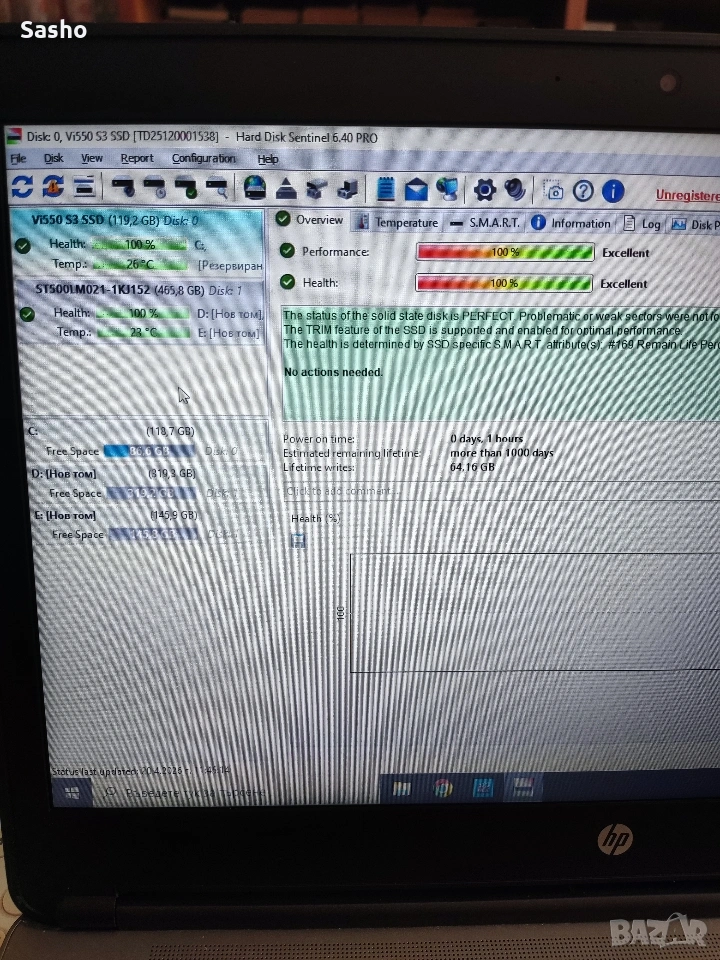Viewport: 720px width, 960px height.
Task: Switch to the S.M.A.R.T. tab
Action: (485, 223)
